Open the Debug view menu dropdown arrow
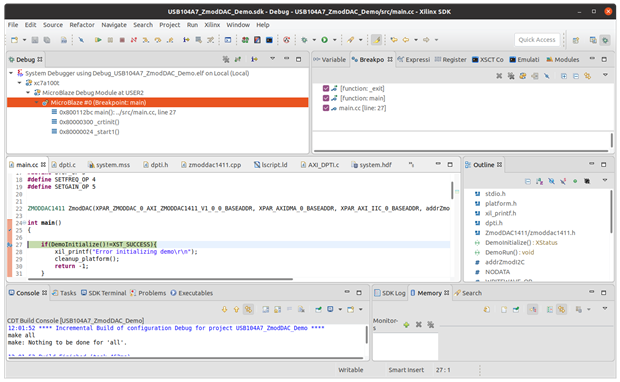The image size is (620, 382). pyautogui.click(x=272, y=59)
